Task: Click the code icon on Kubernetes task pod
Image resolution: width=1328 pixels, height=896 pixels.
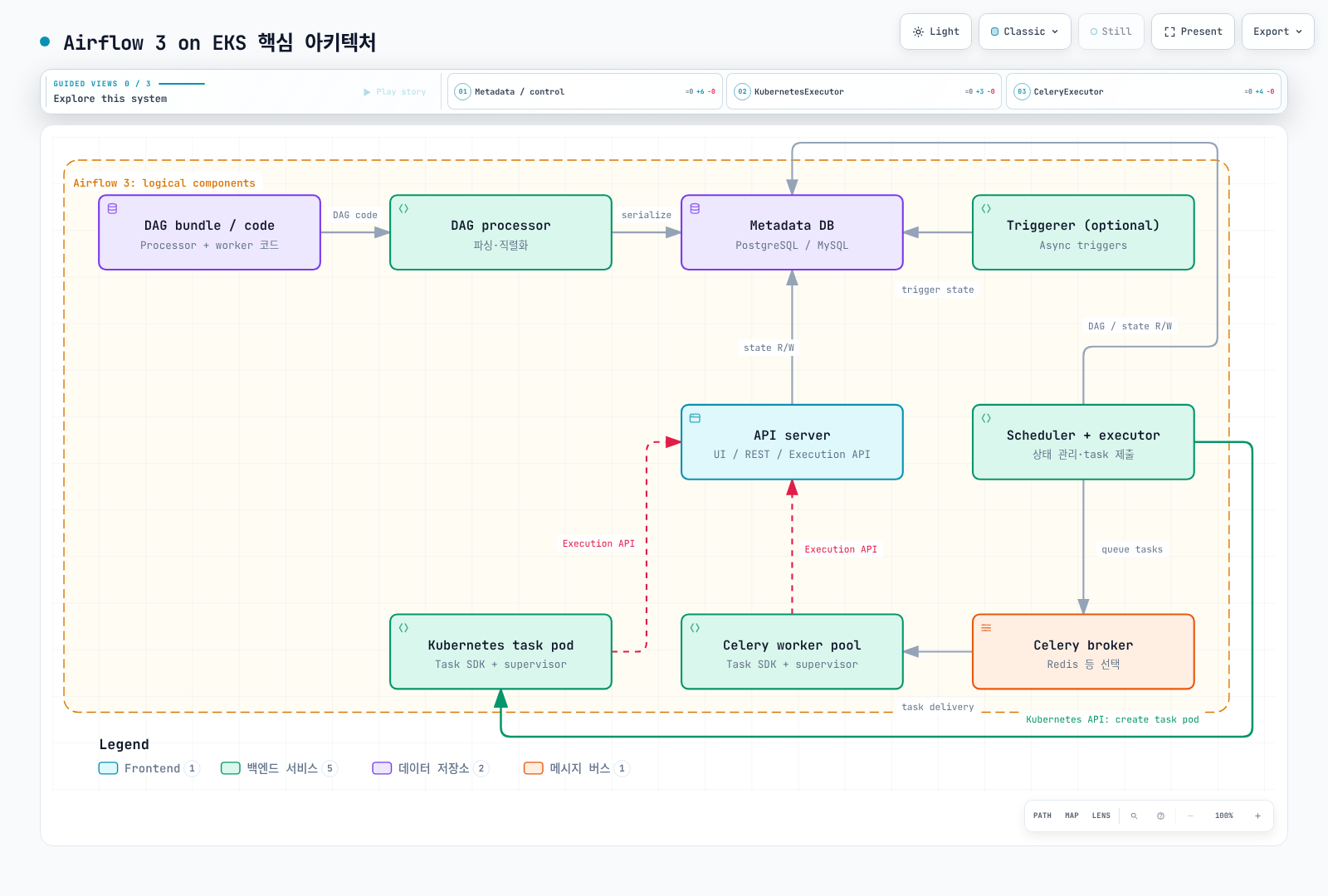Action: point(403,628)
